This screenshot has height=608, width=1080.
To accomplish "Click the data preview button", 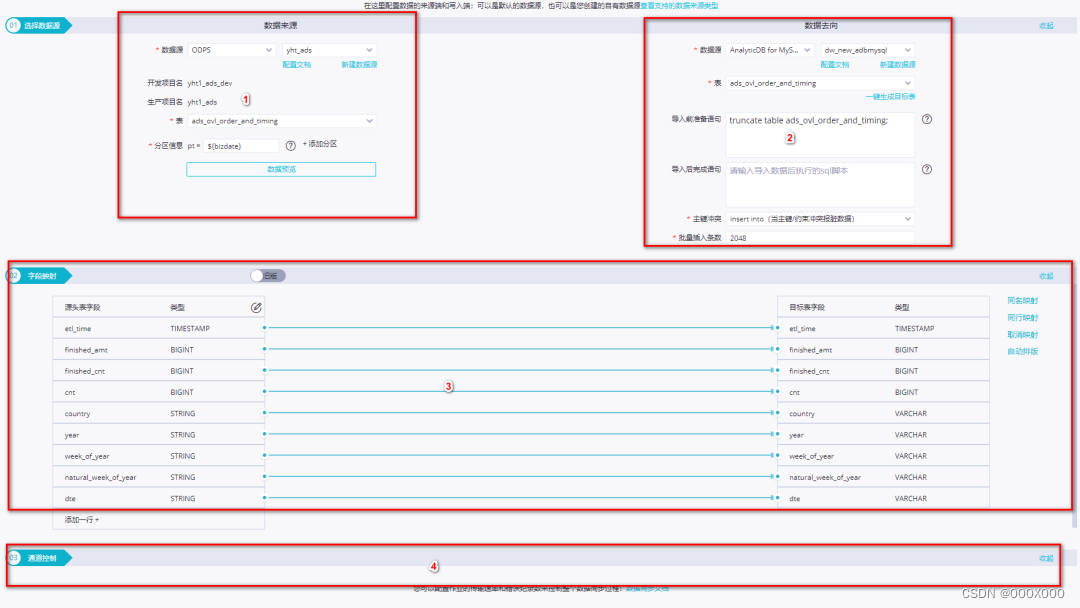I will point(281,169).
